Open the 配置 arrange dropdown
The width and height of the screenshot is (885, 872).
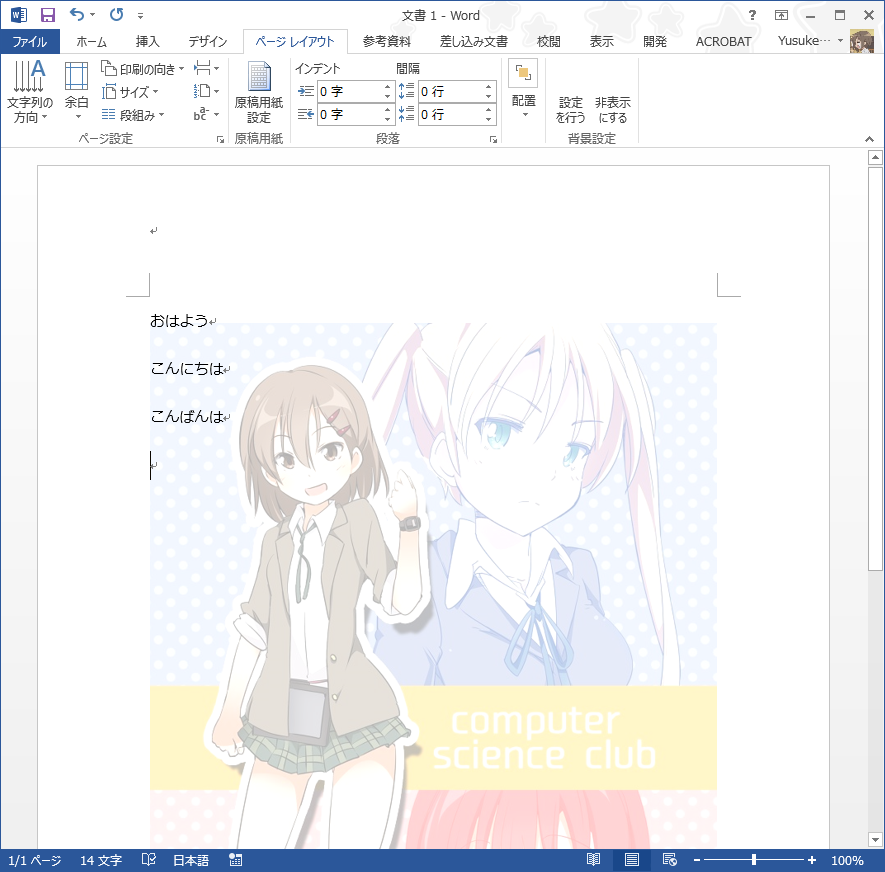pos(524,90)
